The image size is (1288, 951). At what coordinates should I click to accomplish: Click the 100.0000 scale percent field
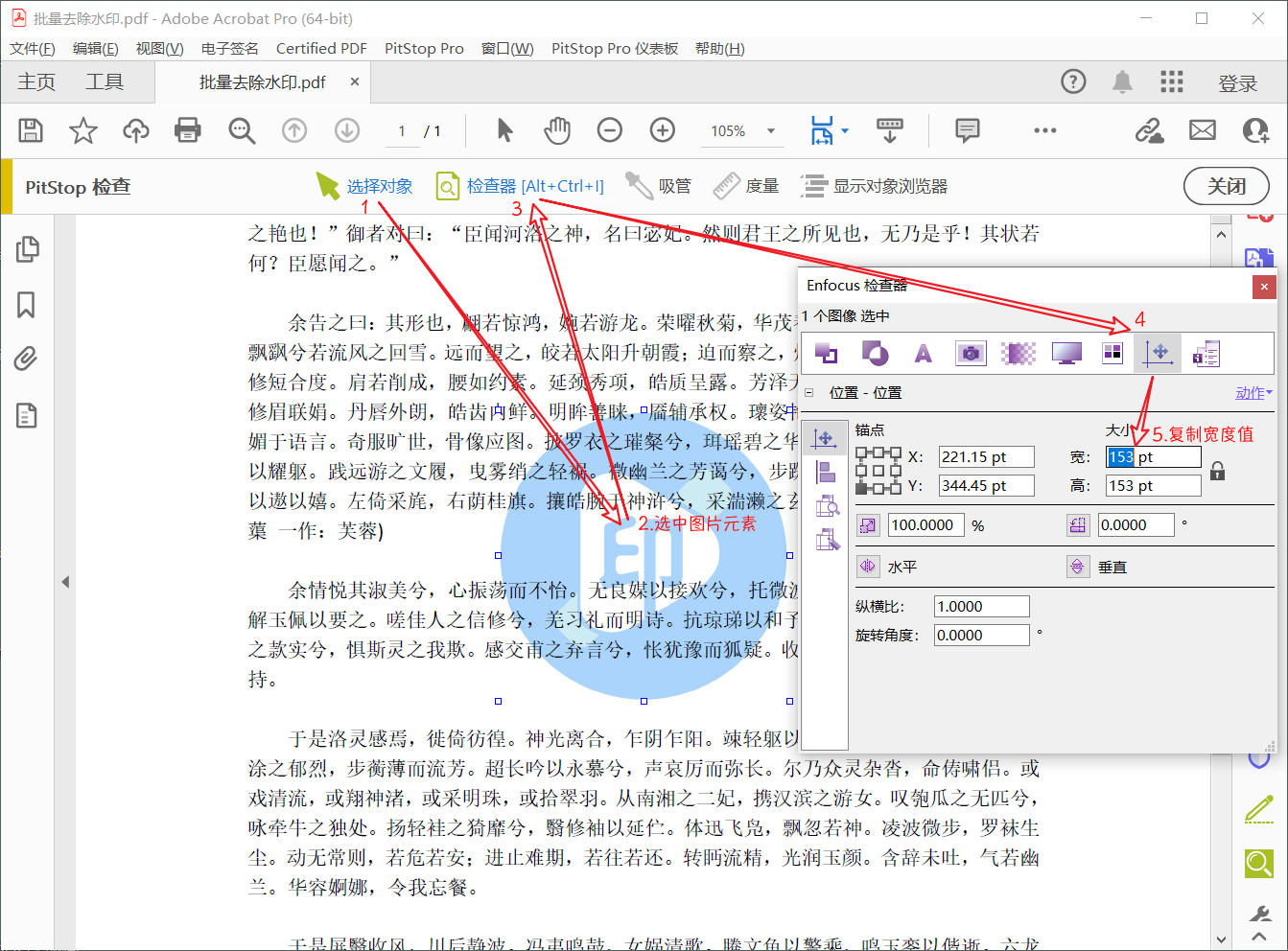pos(927,525)
